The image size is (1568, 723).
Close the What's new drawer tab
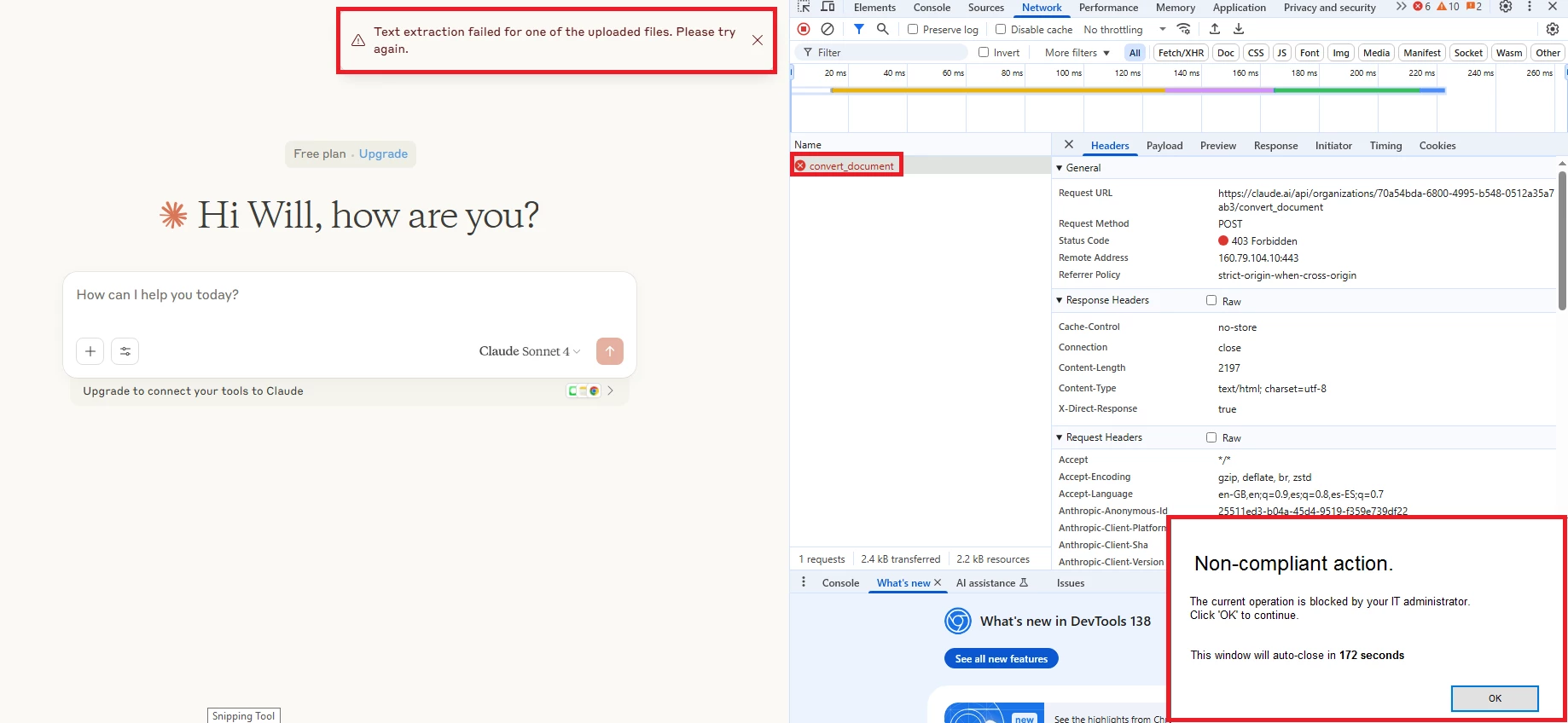tap(938, 583)
